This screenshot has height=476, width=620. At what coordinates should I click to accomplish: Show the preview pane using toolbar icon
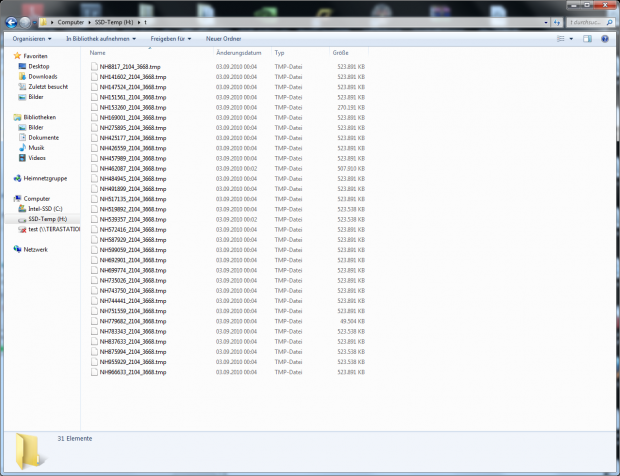[x=588, y=39]
